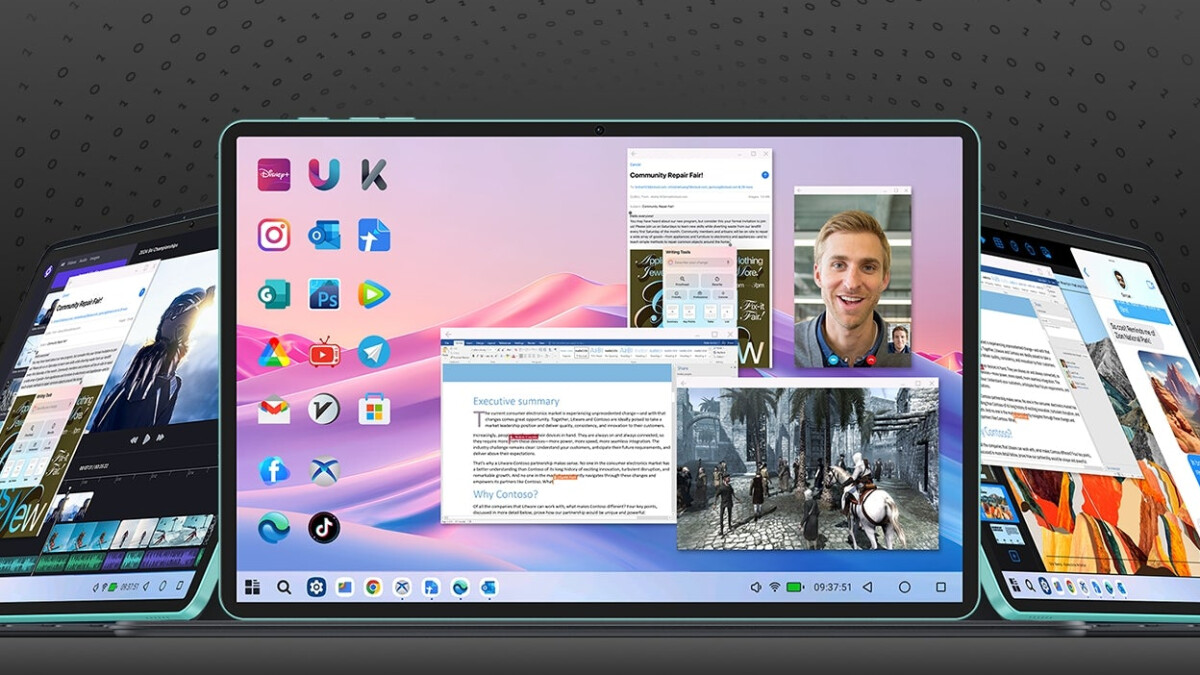This screenshot has width=1200, height=675.
Task: Toggle Bold formatting in the Word ribbon
Action: [x=473, y=354]
